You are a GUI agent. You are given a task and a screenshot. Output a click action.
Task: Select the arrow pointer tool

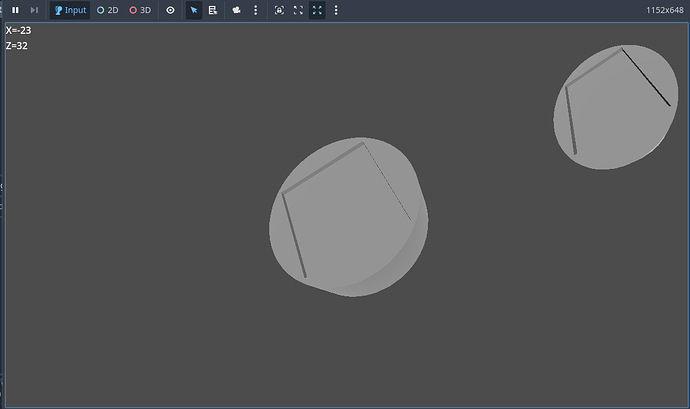(x=194, y=10)
